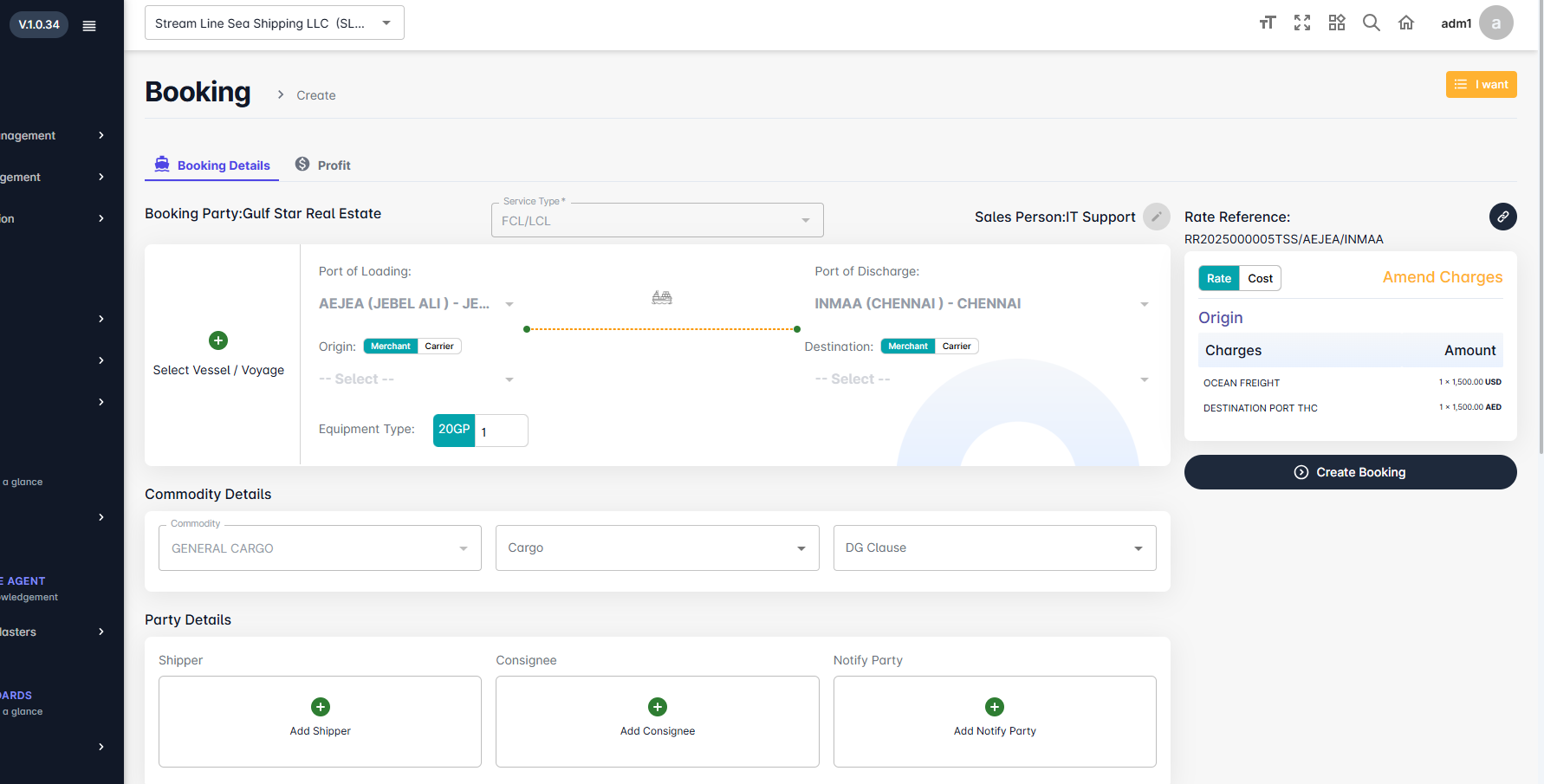The height and width of the screenshot is (784, 1544).
Task: Click the Add Shipper plus icon
Action: point(321,707)
